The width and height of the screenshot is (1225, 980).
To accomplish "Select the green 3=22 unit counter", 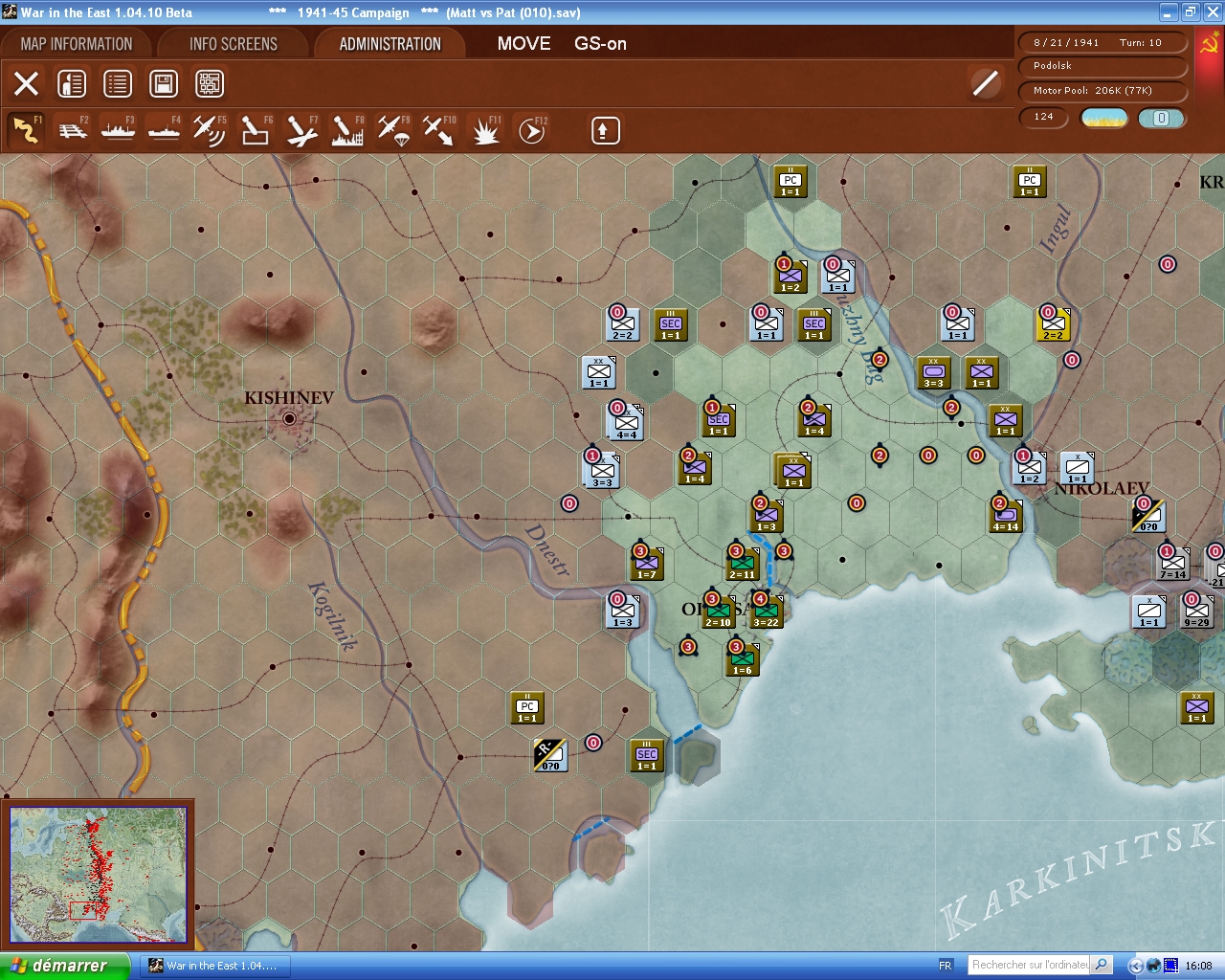I will 767,612.
